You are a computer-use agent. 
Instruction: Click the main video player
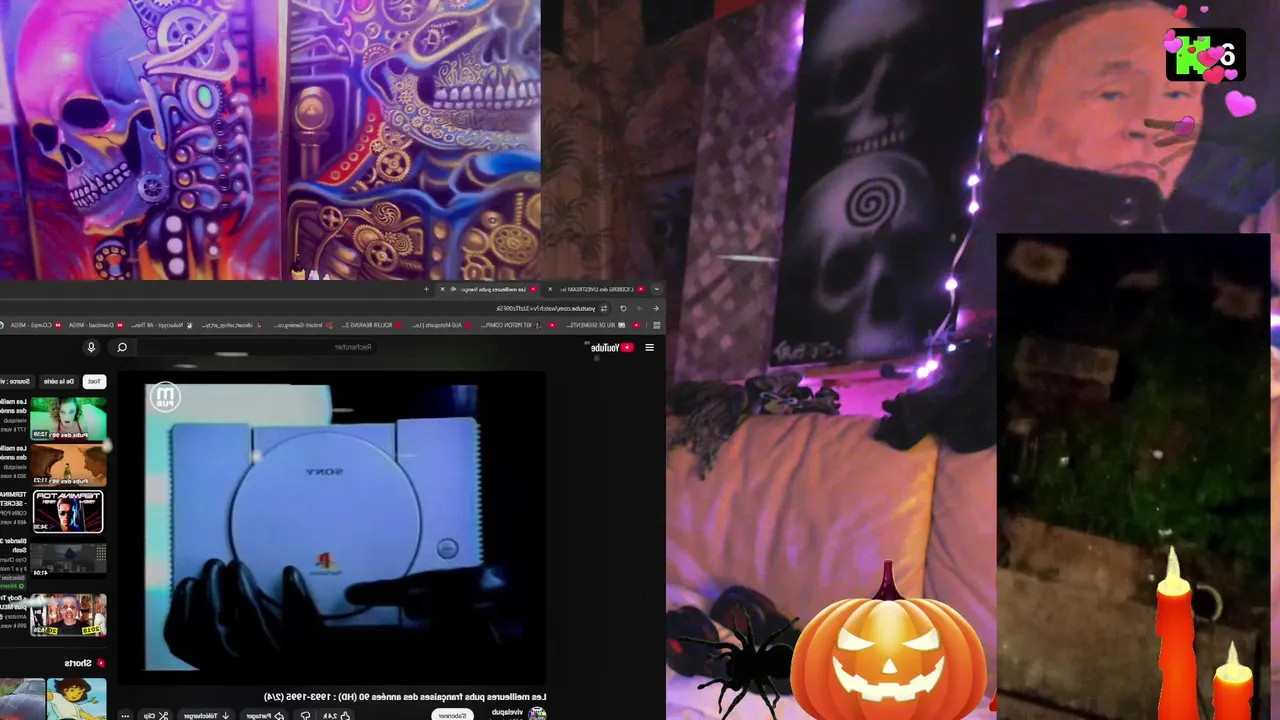[331, 526]
